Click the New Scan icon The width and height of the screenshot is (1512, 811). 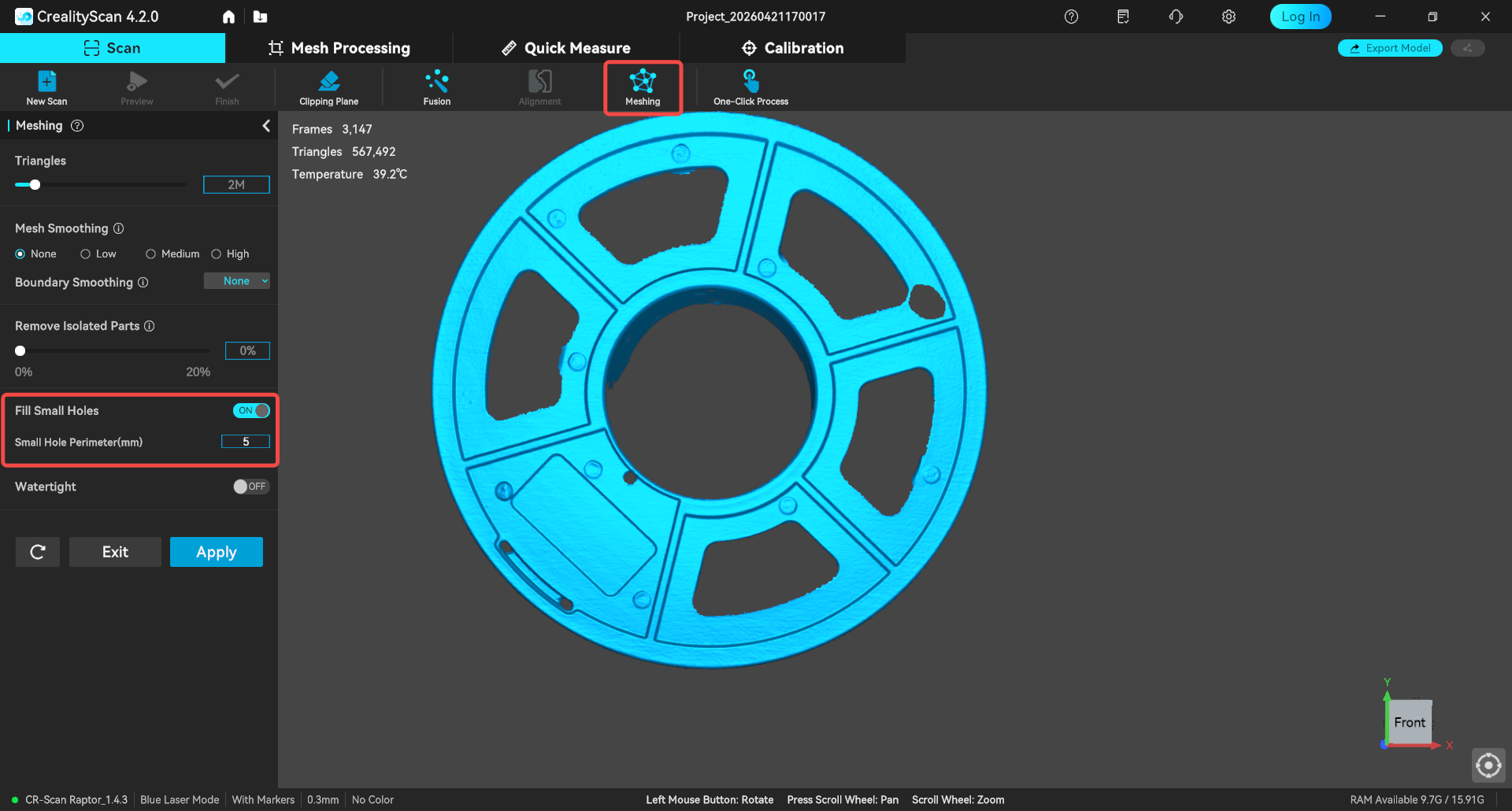[46, 87]
